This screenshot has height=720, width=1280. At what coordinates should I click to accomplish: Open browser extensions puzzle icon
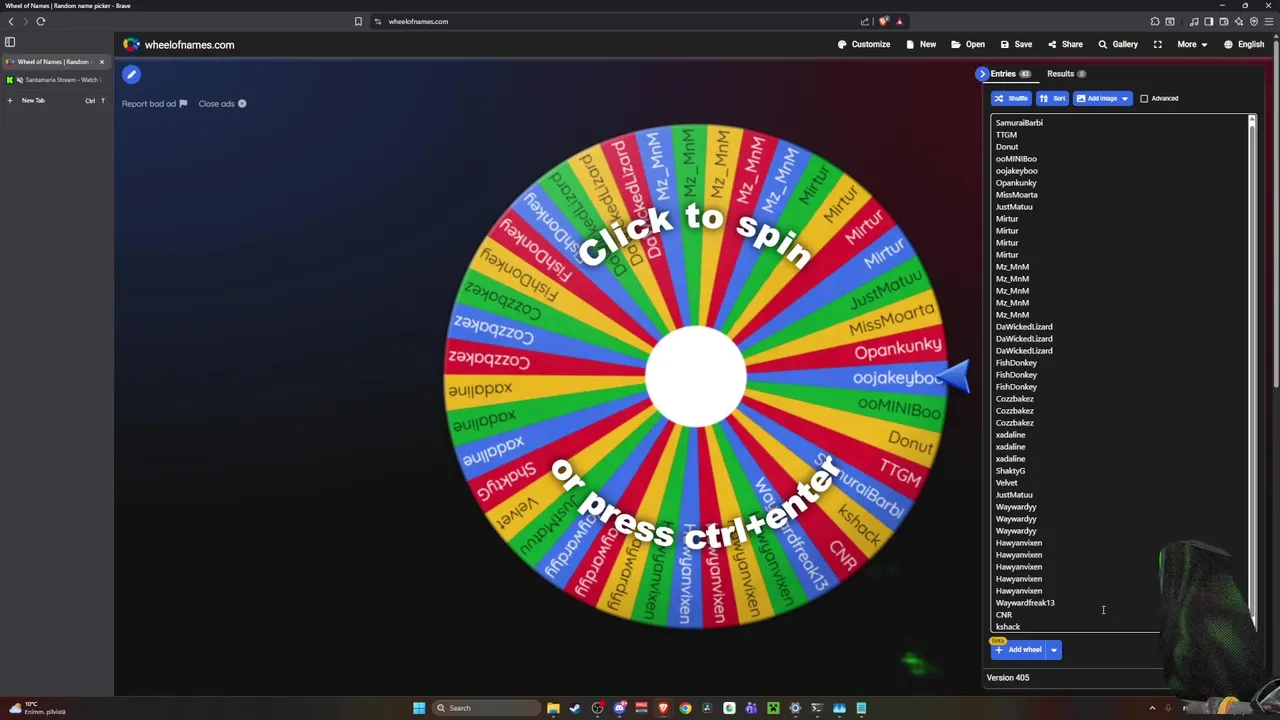point(1155,21)
